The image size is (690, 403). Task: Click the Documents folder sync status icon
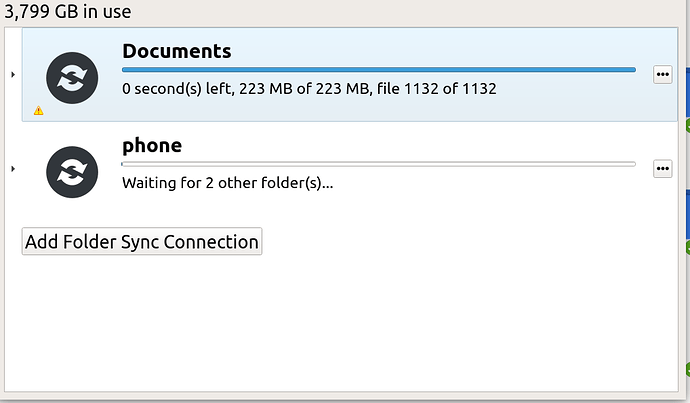click(72, 78)
